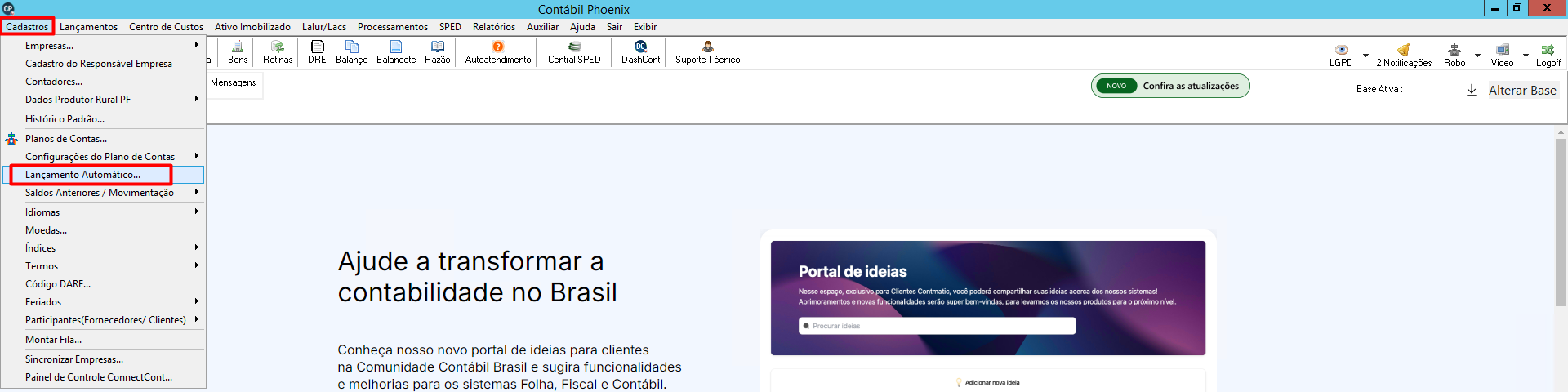Open the Razão book icon
The image size is (1568, 392).
[x=438, y=52]
